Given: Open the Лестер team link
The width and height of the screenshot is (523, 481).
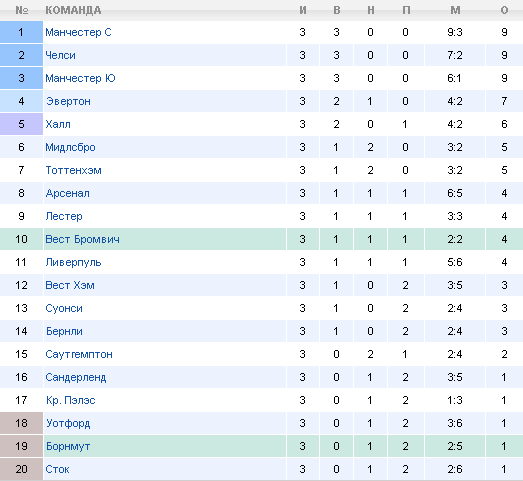Looking at the screenshot, I should pos(64,216).
